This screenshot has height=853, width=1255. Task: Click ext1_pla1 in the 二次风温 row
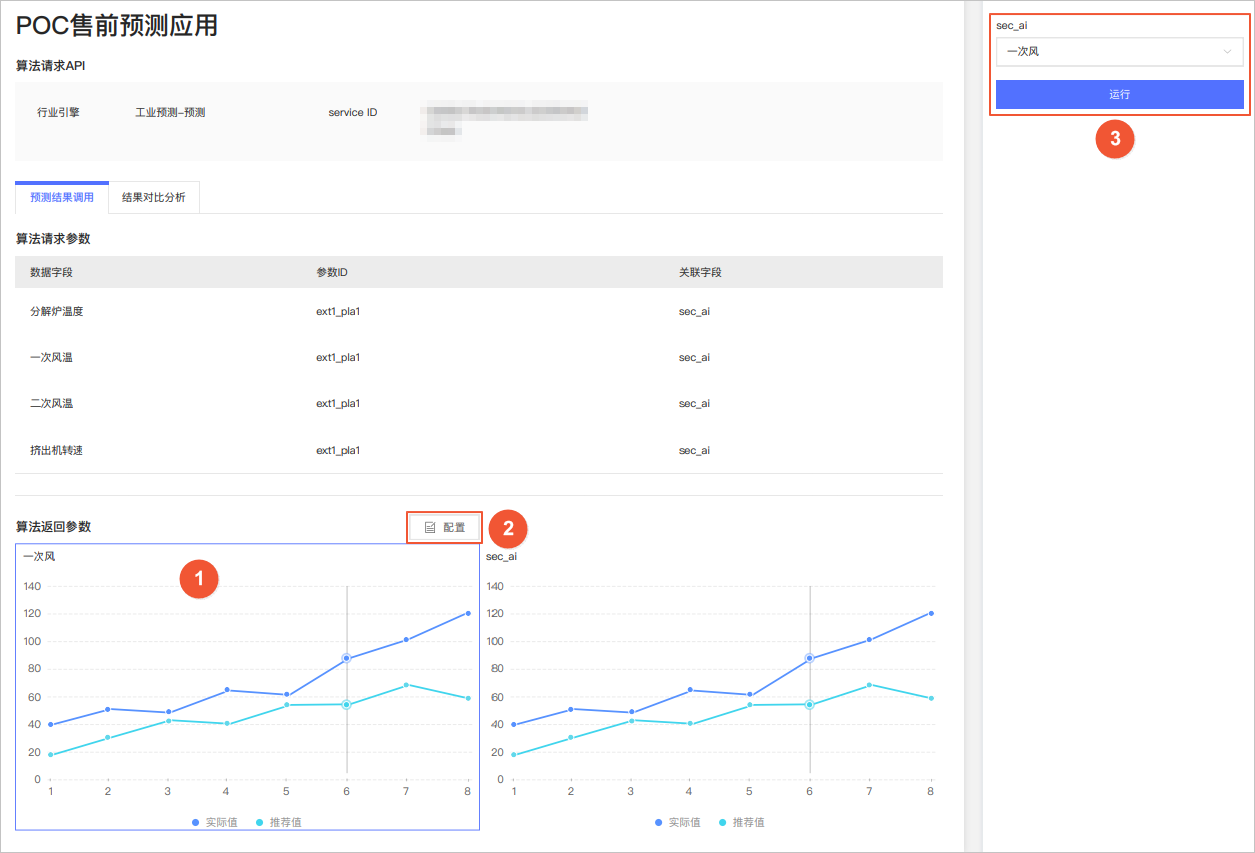click(338, 403)
